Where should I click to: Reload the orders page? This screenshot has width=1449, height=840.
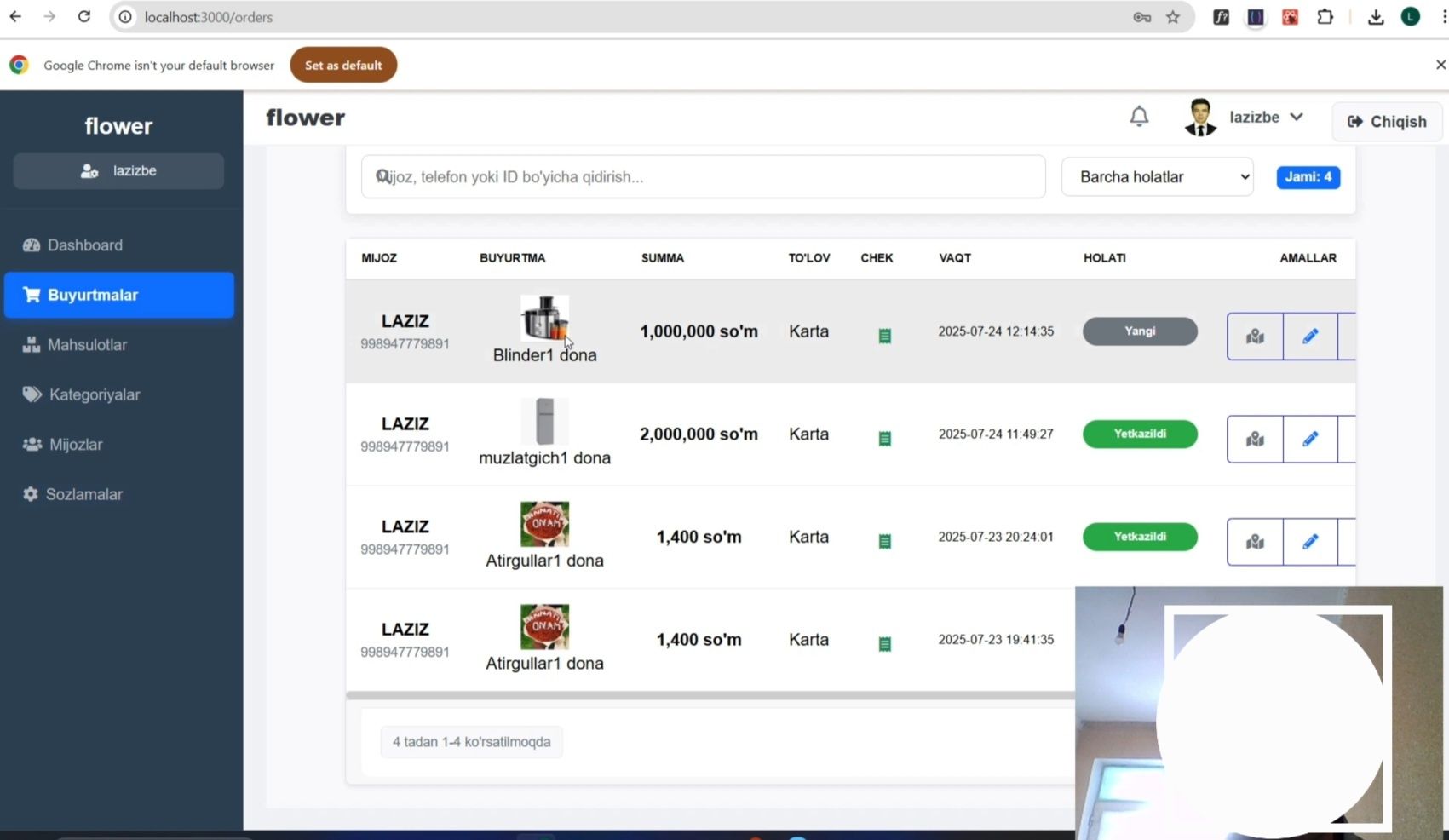[x=83, y=16]
